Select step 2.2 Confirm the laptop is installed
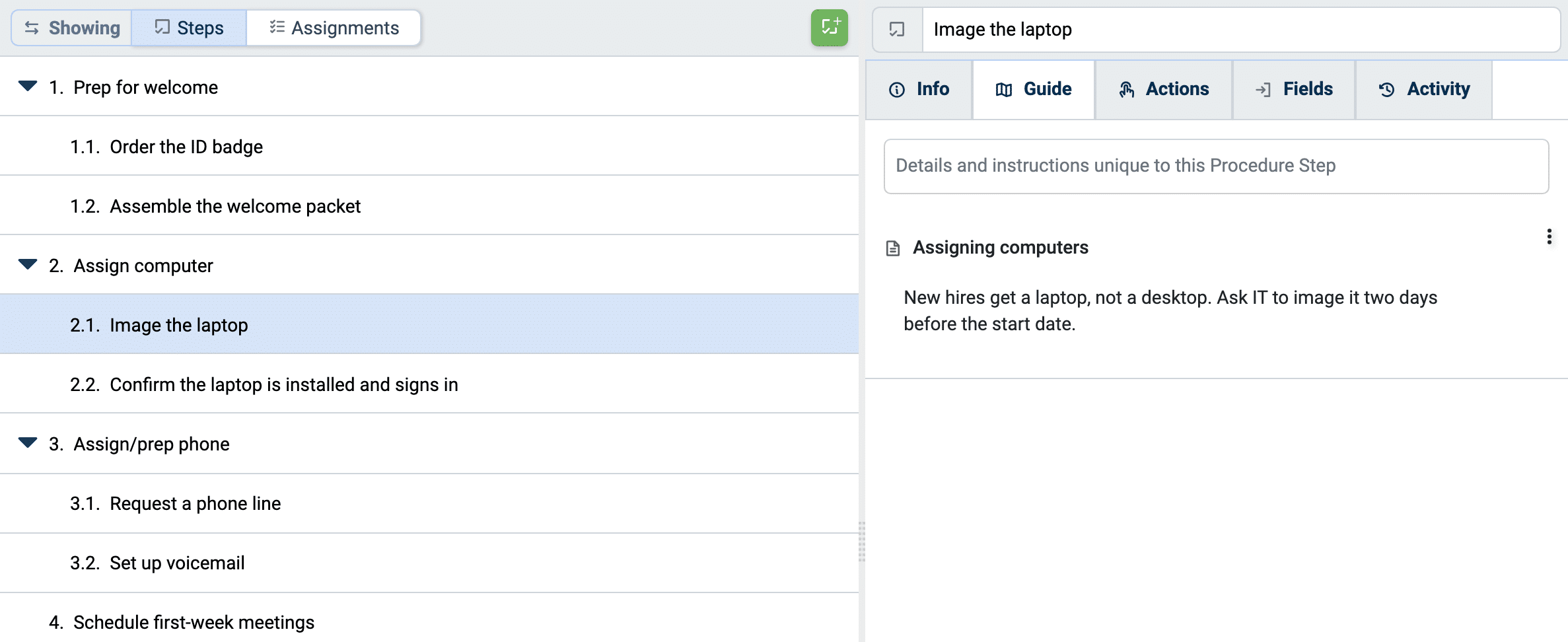Screen dimensions: 1568x642 429,384
